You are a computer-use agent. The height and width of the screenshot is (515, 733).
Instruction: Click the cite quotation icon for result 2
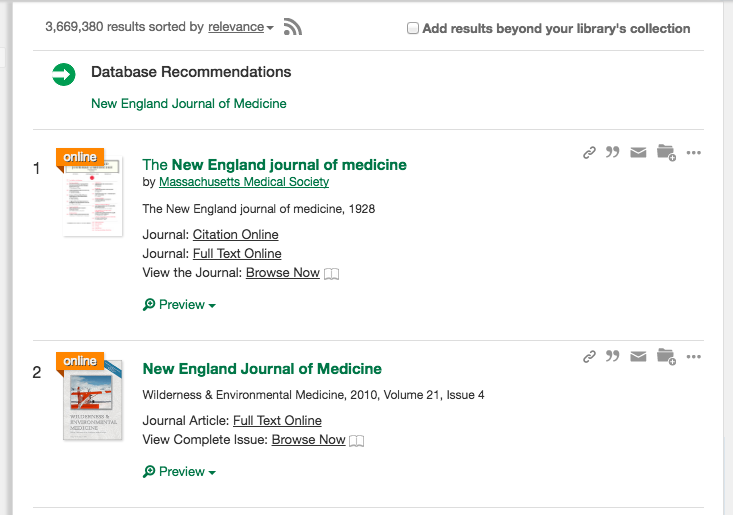(x=613, y=356)
